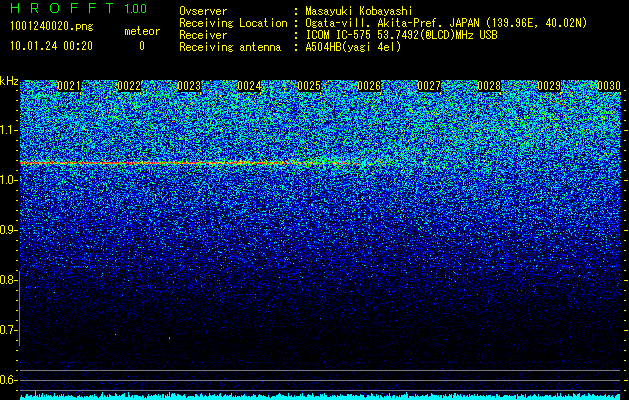Click the 0.7 frequency axis label
The image size is (629, 400).
(8, 330)
